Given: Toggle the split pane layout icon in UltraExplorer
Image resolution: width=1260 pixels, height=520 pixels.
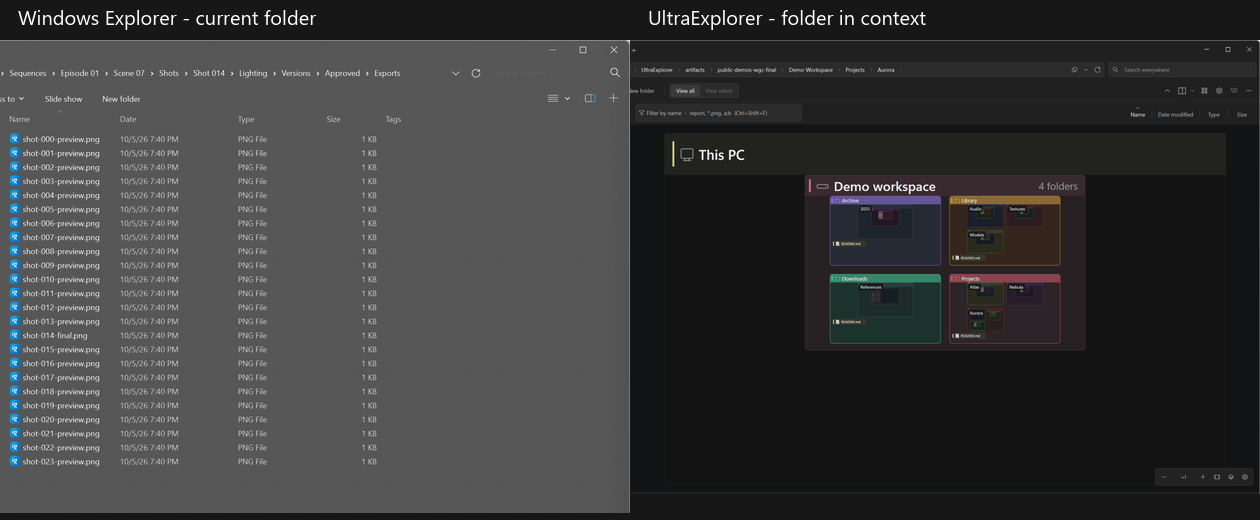Looking at the screenshot, I should point(1182,91).
